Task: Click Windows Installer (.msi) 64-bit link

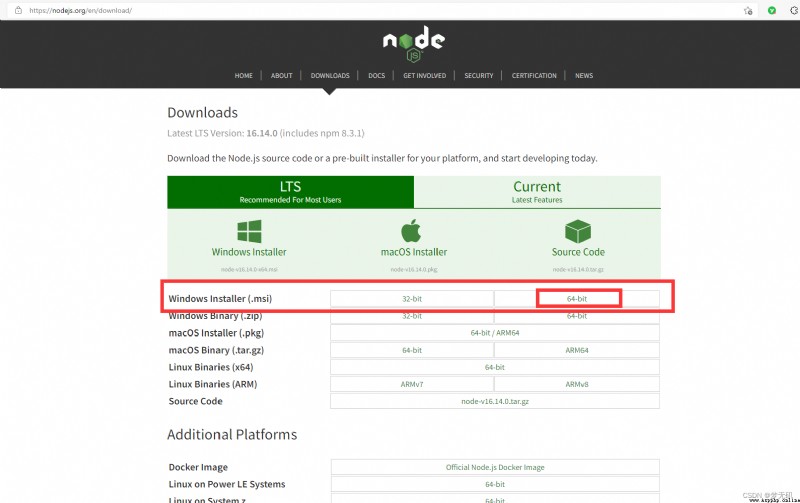Action: click(577, 299)
